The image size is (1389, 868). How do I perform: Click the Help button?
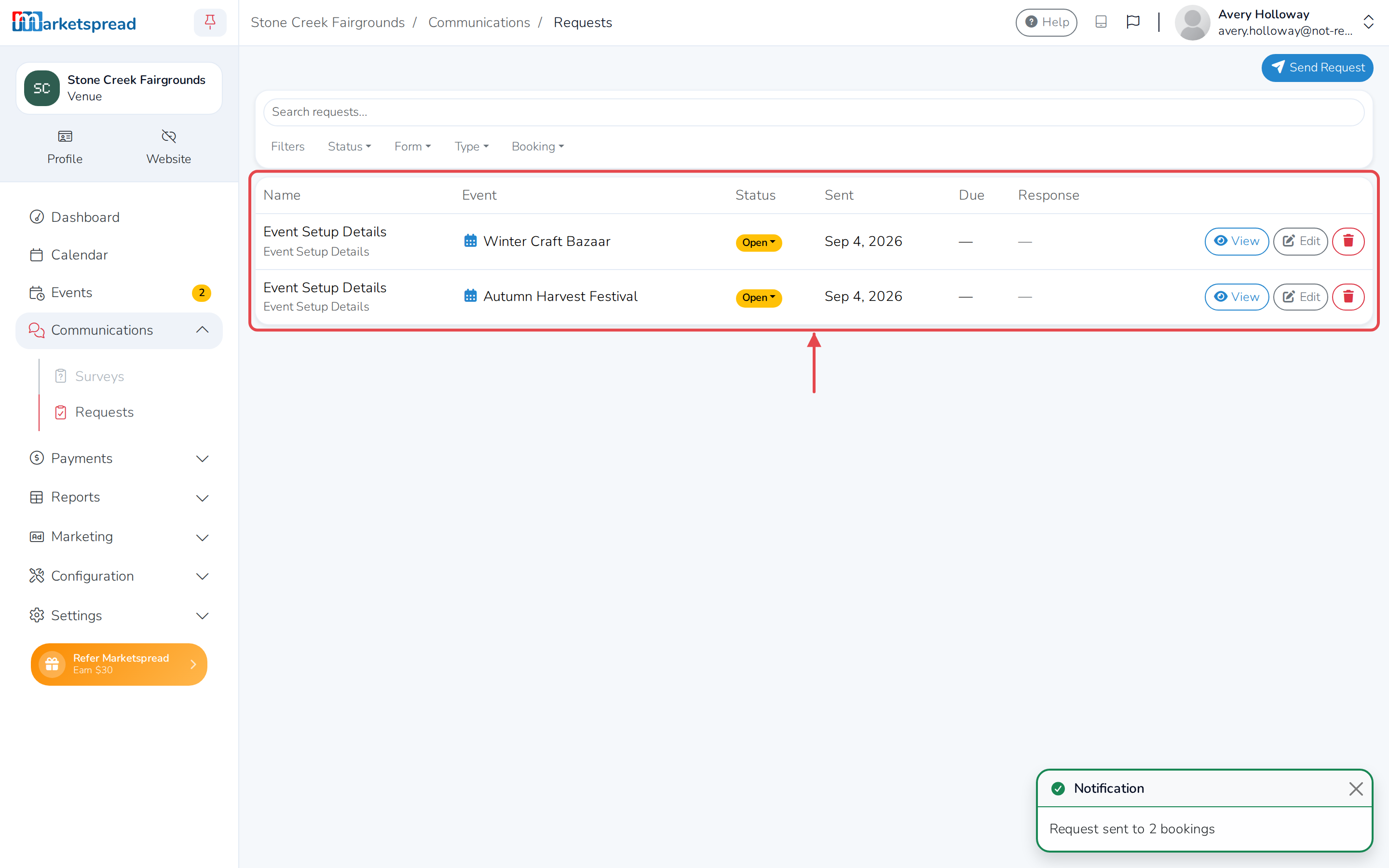pyautogui.click(x=1047, y=22)
